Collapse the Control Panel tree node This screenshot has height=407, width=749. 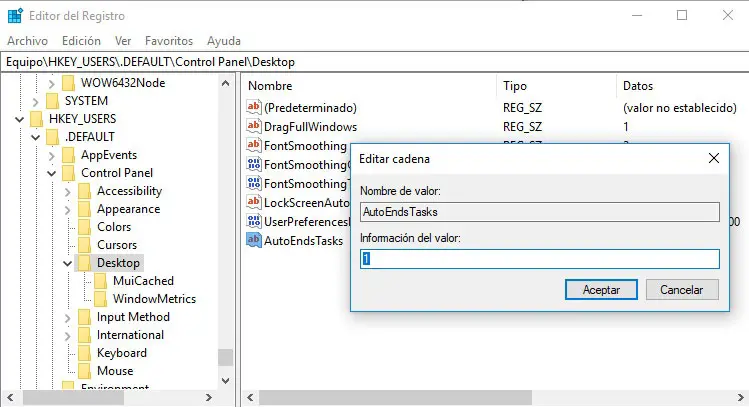[x=51, y=173]
